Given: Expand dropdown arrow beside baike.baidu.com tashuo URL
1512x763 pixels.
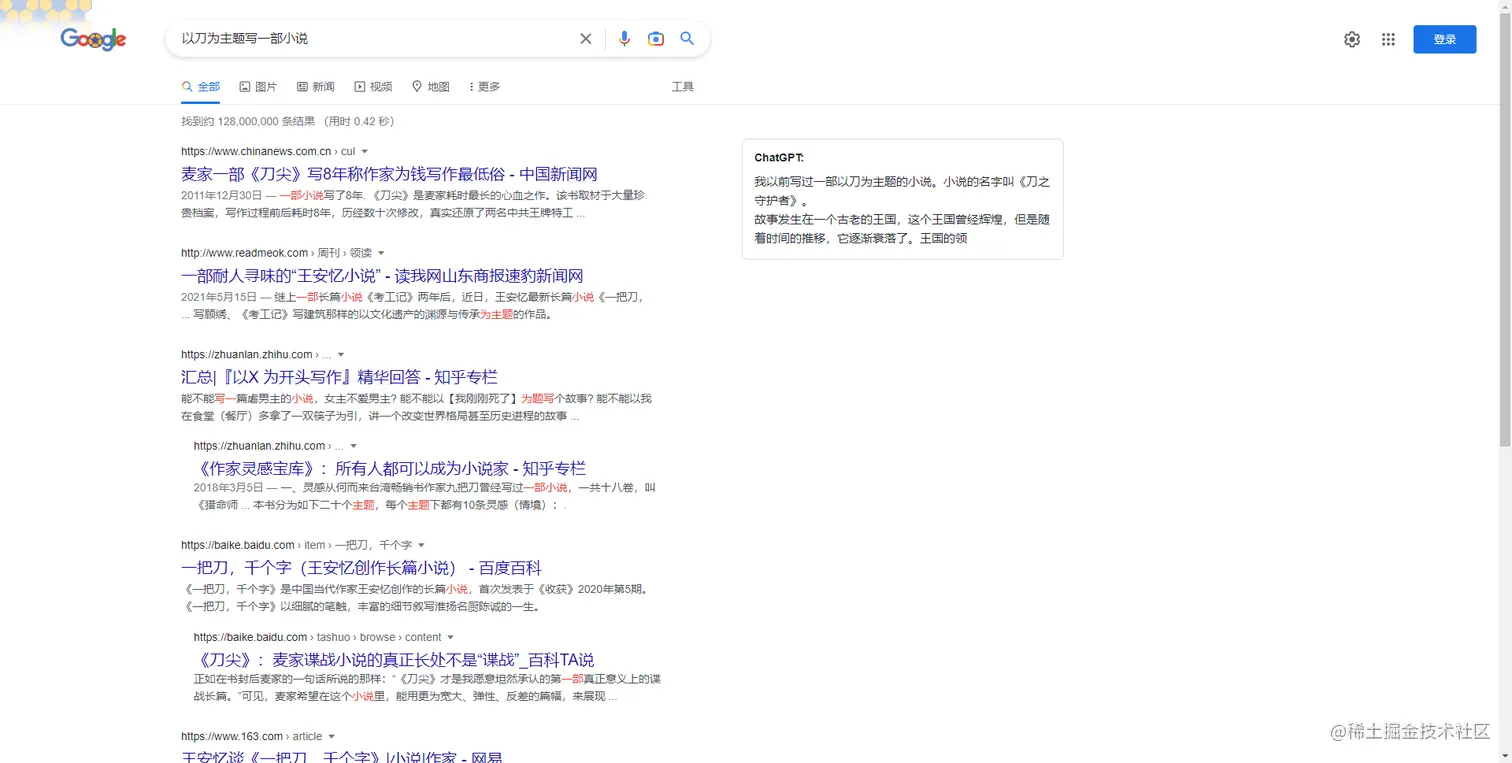Looking at the screenshot, I should 451,638.
